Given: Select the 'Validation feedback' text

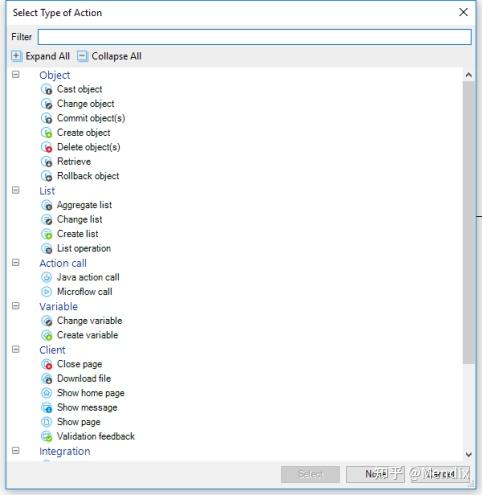Looking at the screenshot, I should click(96, 436).
